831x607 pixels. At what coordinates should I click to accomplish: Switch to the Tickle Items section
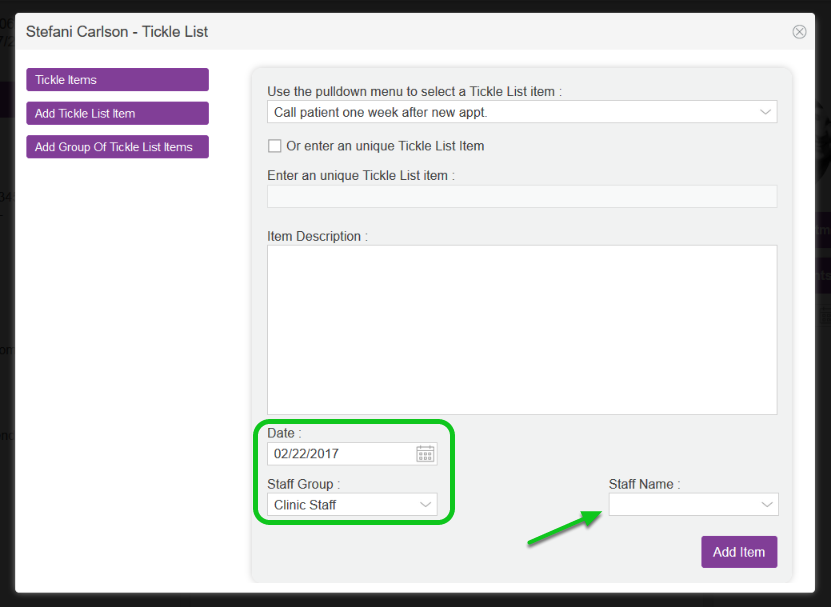tap(118, 80)
